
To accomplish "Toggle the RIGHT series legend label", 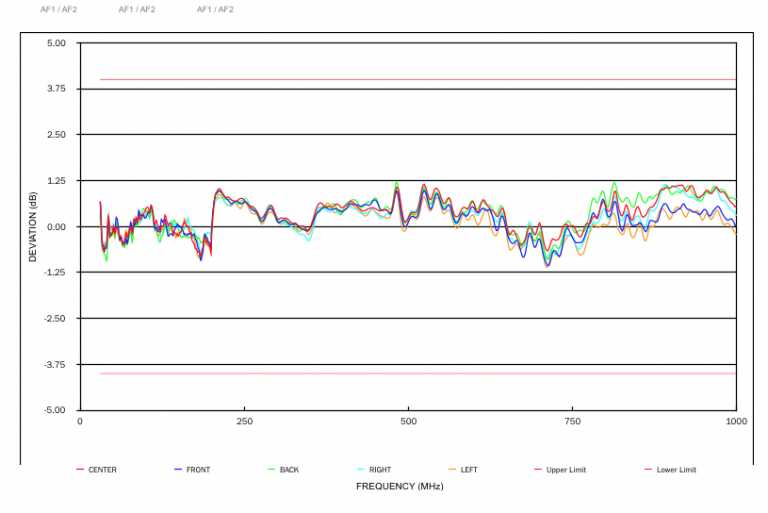I will pyautogui.click(x=380, y=469).
